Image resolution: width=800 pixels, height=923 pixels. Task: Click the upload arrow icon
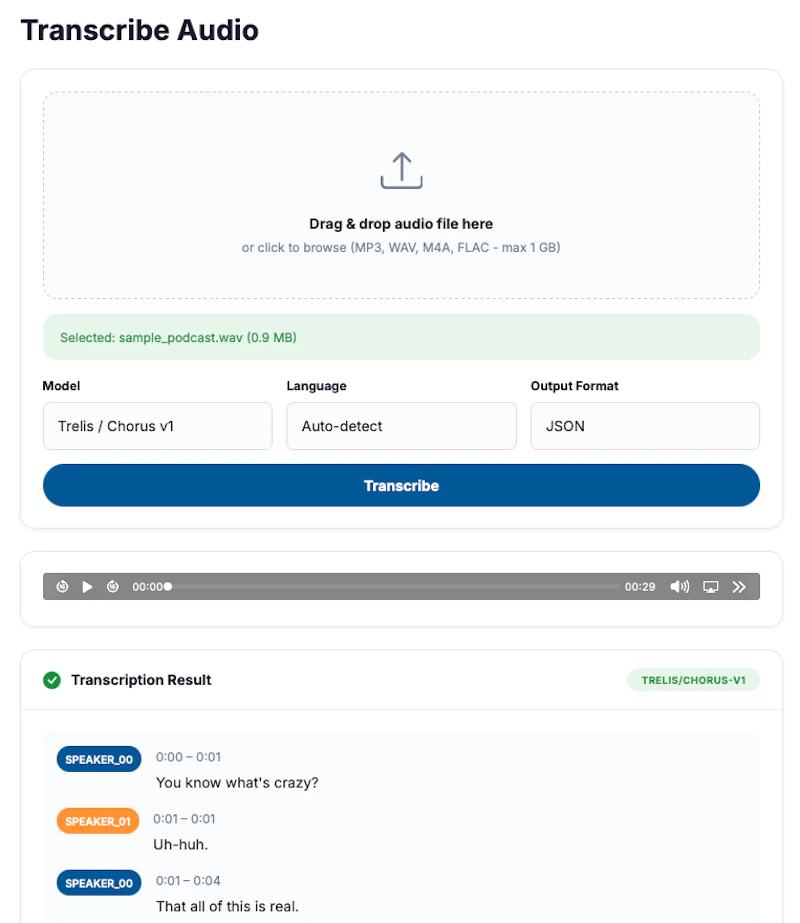pos(401,171)
